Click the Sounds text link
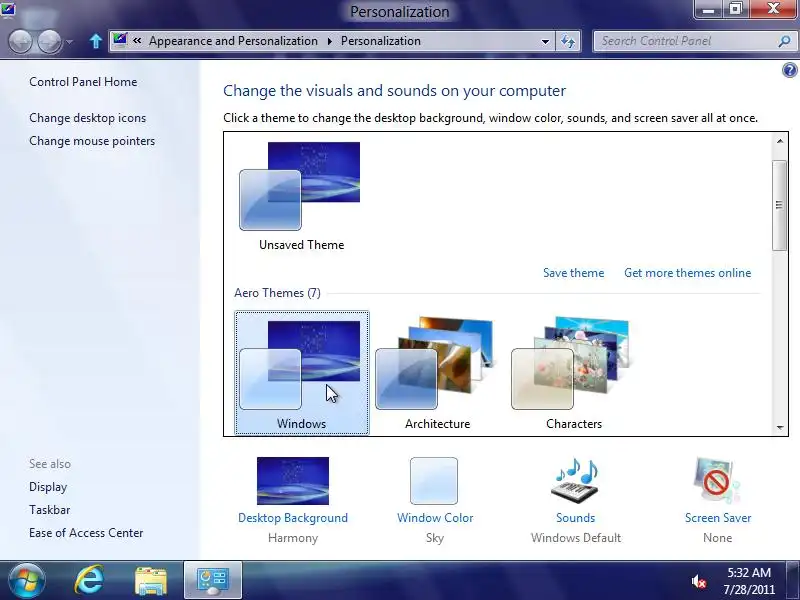Viewport: 800px width, 600px height. click(576, 518)
